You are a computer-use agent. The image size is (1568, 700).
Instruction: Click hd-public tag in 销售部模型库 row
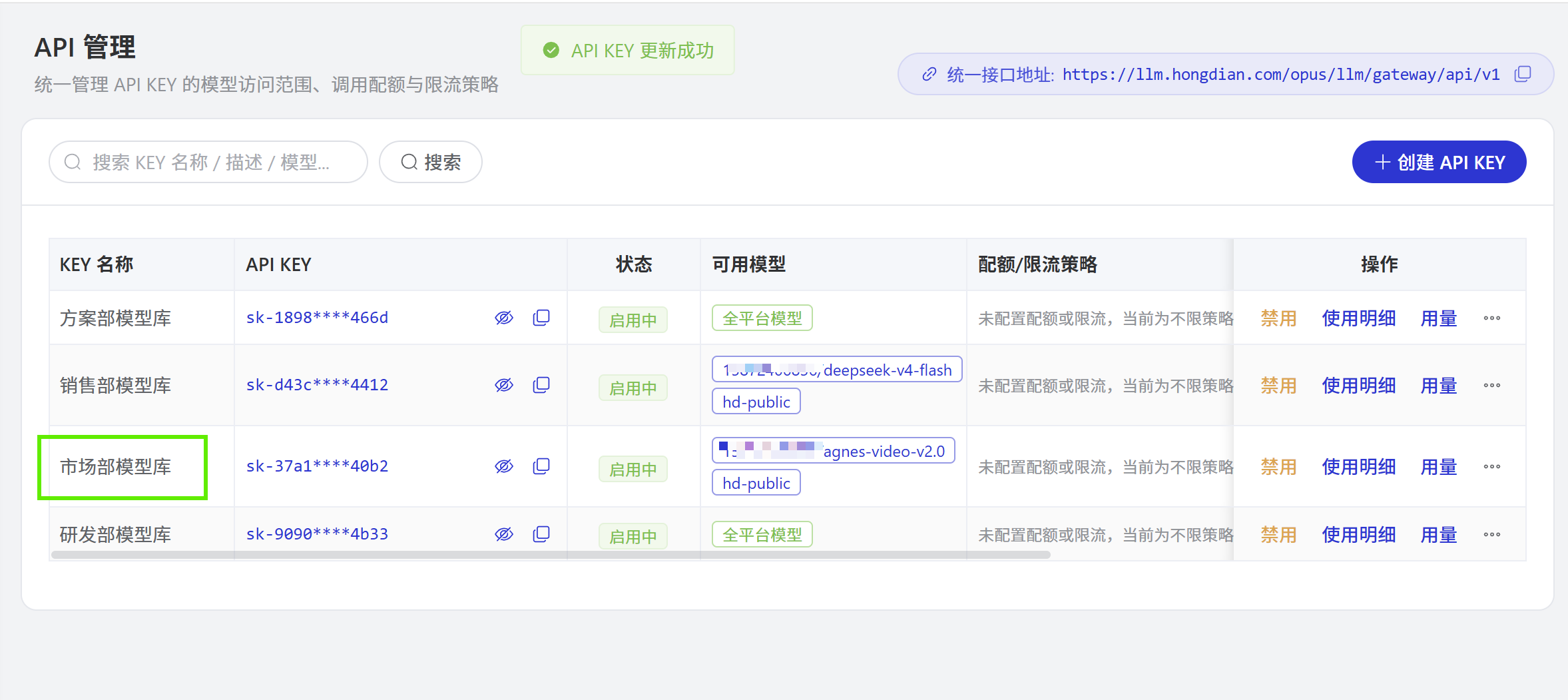(x=756, y=402)
